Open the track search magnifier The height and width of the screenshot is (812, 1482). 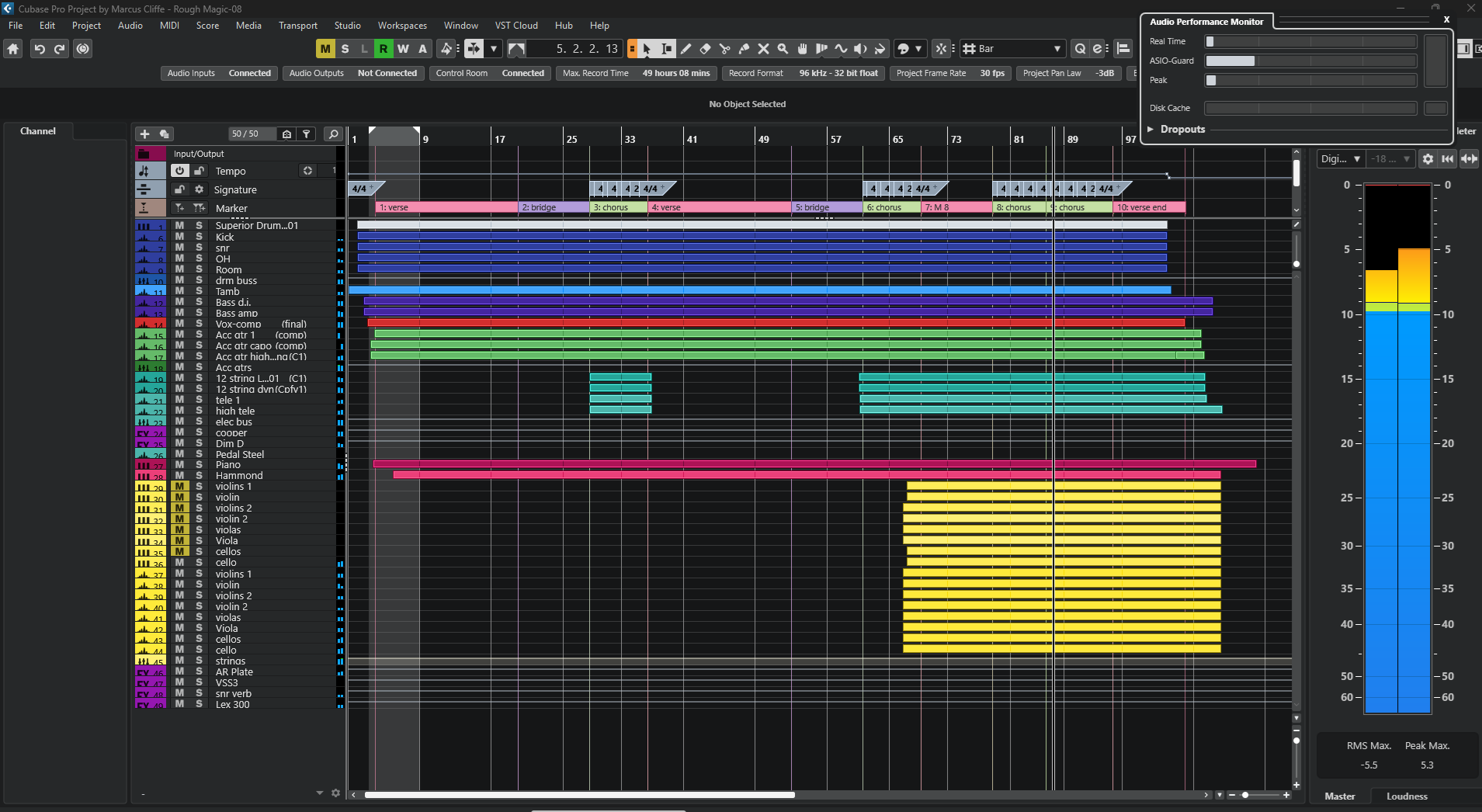tap(334, 134)
